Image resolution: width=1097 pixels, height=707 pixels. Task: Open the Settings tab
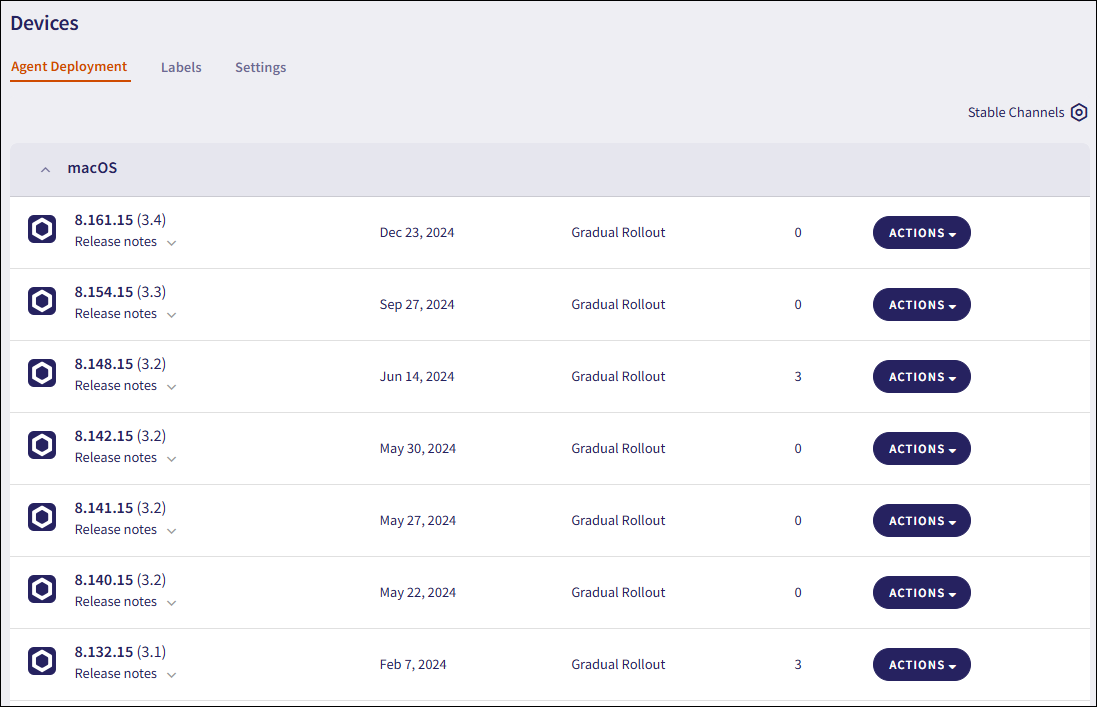(x=260, y=68)
